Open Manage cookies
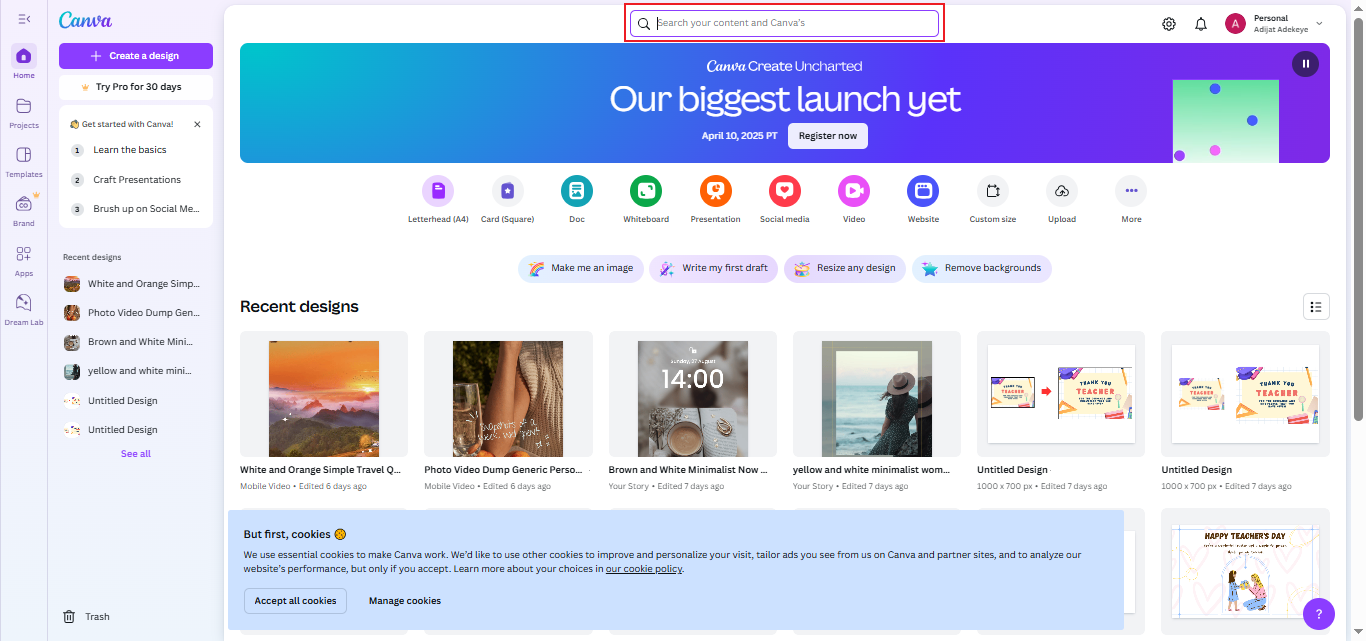The width and height of the screenshot is (1366, 641). [405, 601]
